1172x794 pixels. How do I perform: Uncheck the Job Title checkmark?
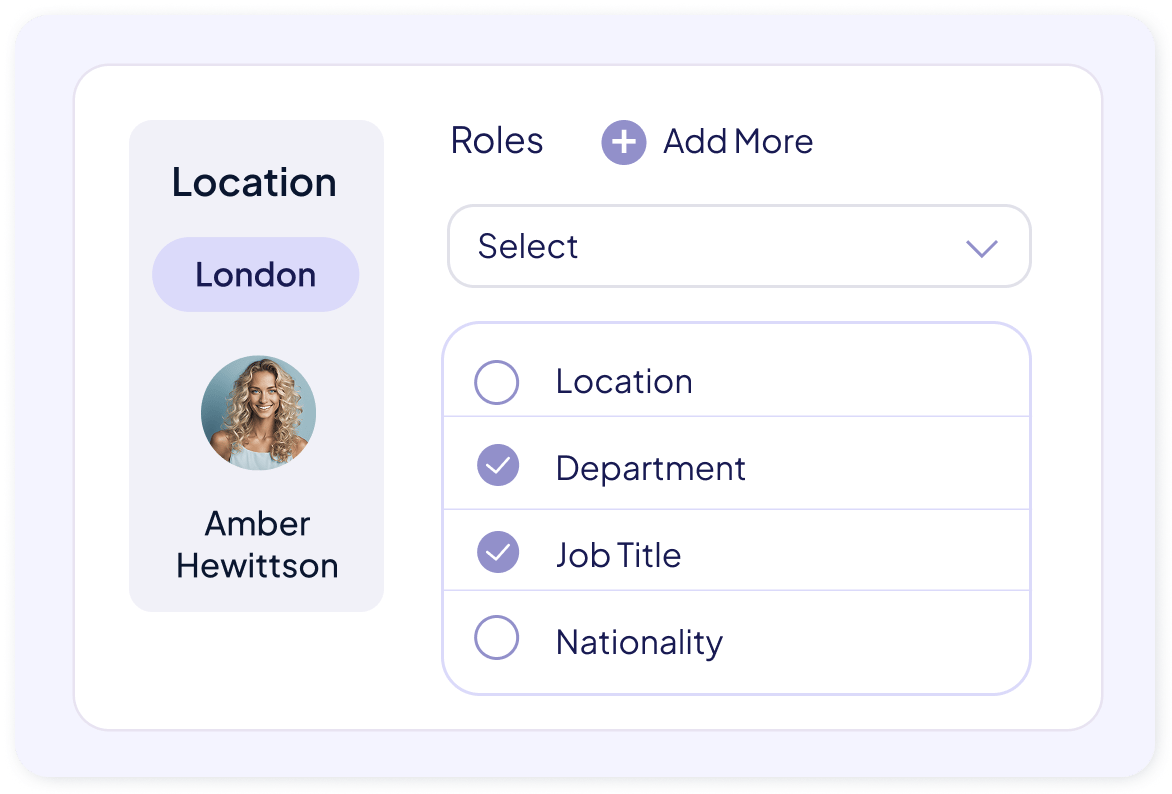click(x=497, y=553)
